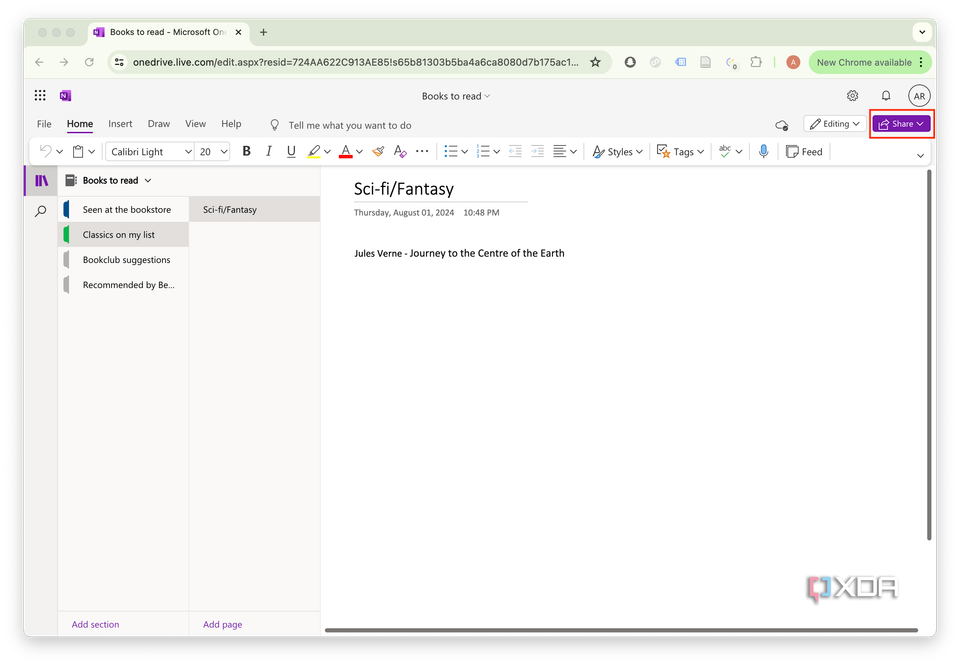The image size is (960, 666).
Task: Start voice input with the Dictate microphone
Action: coord(763,151)
